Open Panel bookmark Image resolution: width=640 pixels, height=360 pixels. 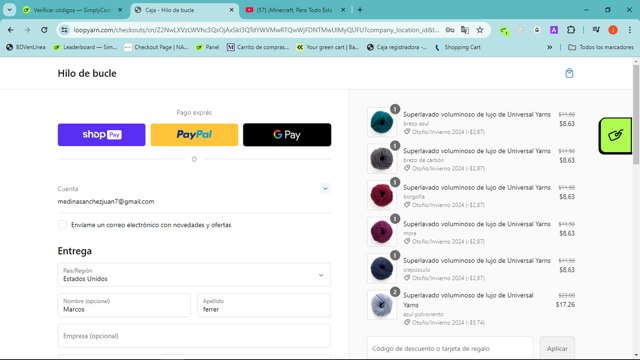207,47
